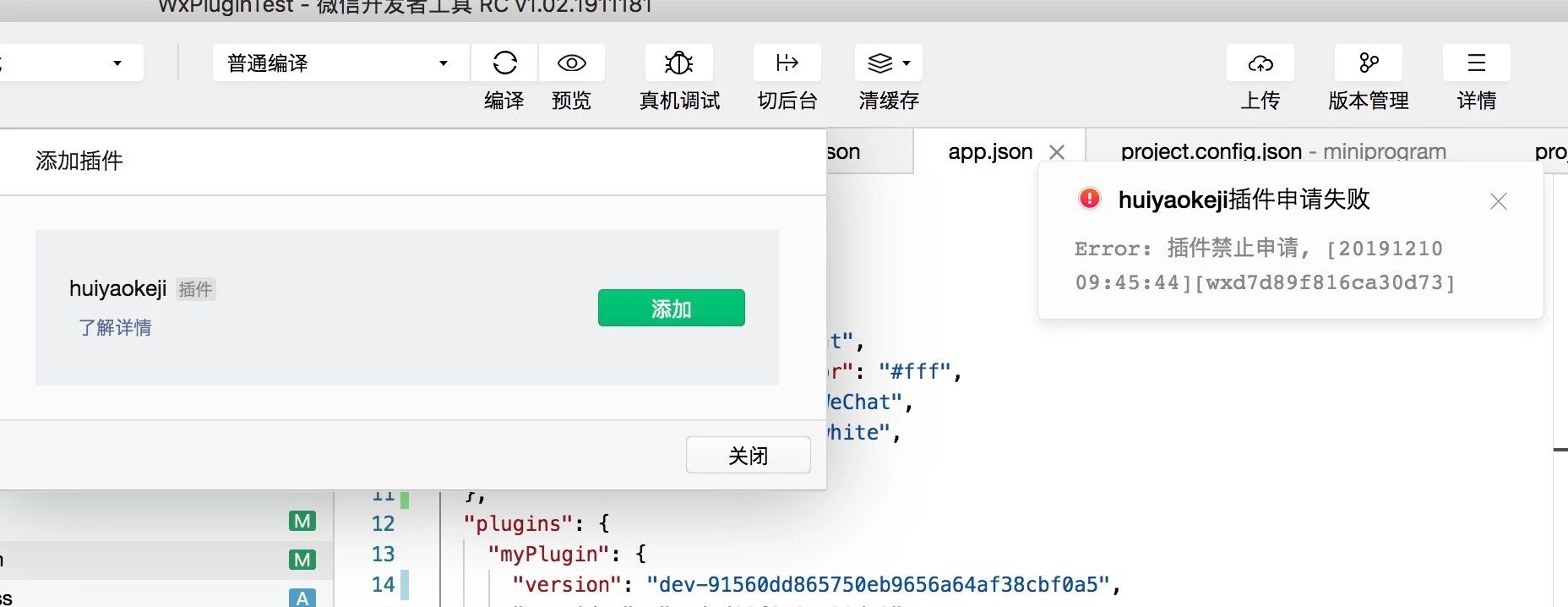Viewport: 1568px width, 607px height.
Task: Open the 了解详情 link for huiyaokeji
Action: pyautogui.click(x=115, y=327)
